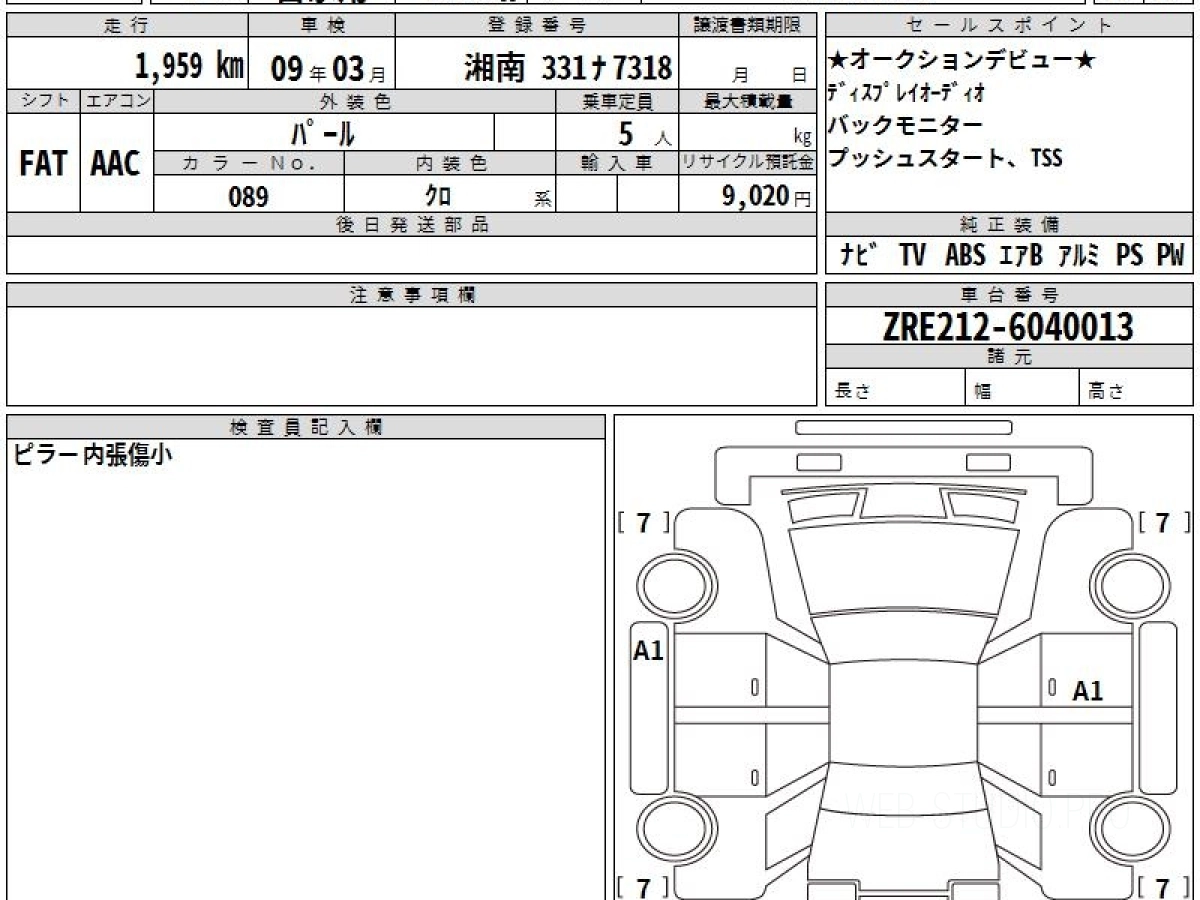Select the エアB equipment entry

click(1021, 256)
